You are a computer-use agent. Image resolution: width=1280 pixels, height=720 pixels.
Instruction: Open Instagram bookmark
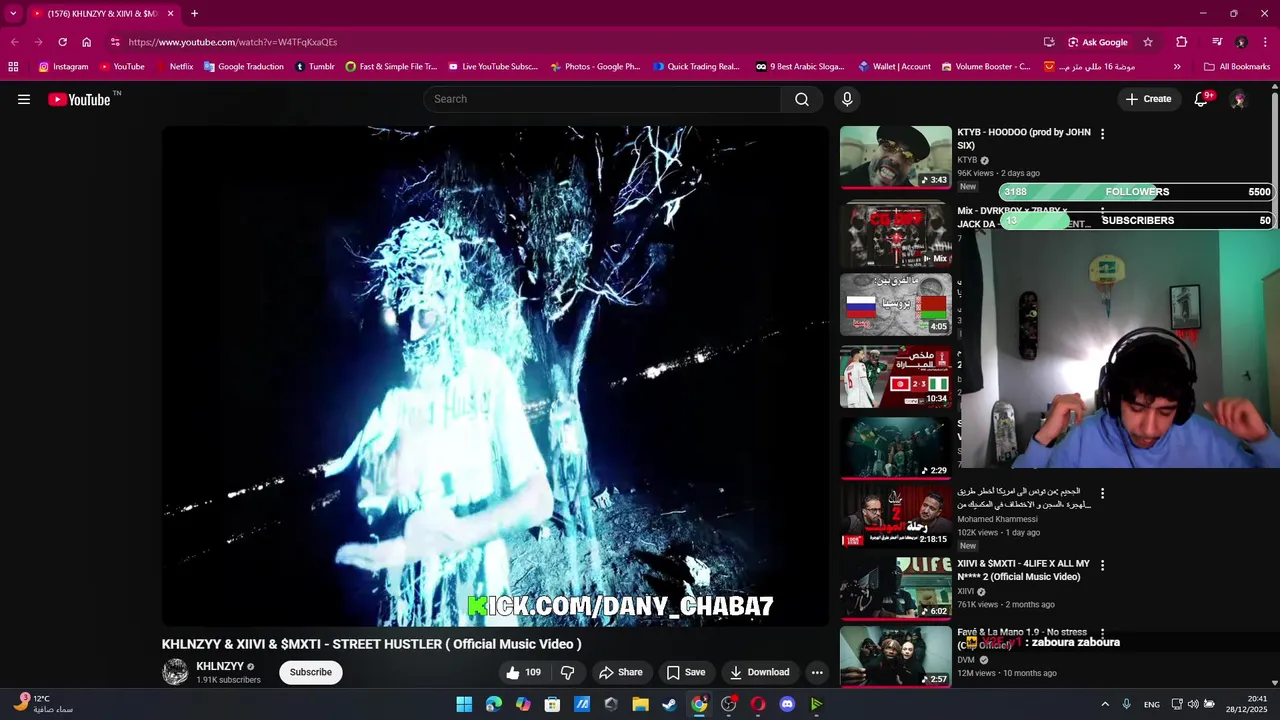[x=63, y=67]
